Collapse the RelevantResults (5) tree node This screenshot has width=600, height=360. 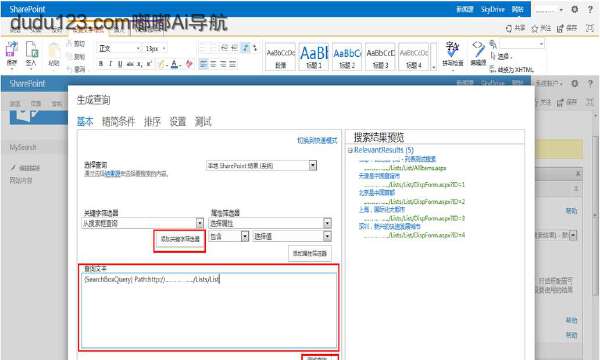[x=350, y=150]
